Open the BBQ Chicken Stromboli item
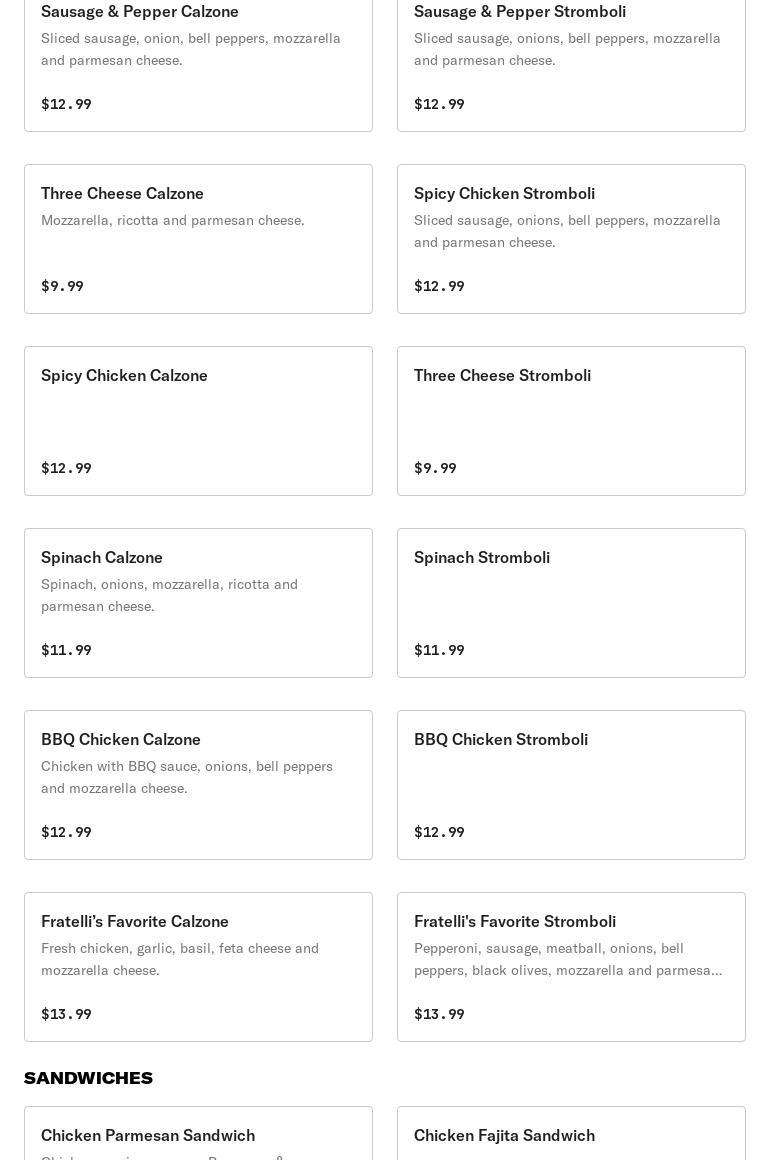770x1160 pixels. pyautogui.click(x=571, y=785)
